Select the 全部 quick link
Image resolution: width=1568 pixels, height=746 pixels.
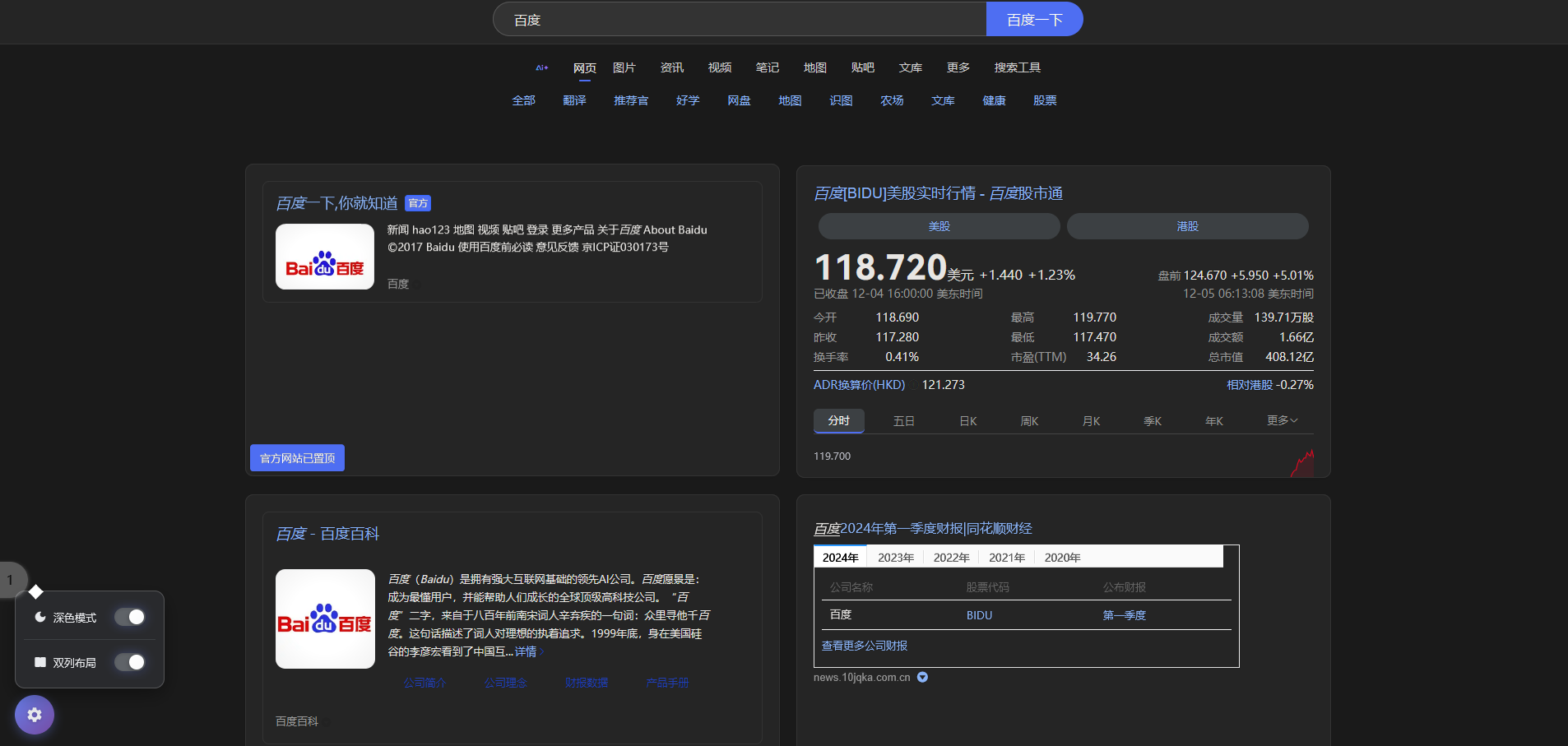(x=524, y=100)
